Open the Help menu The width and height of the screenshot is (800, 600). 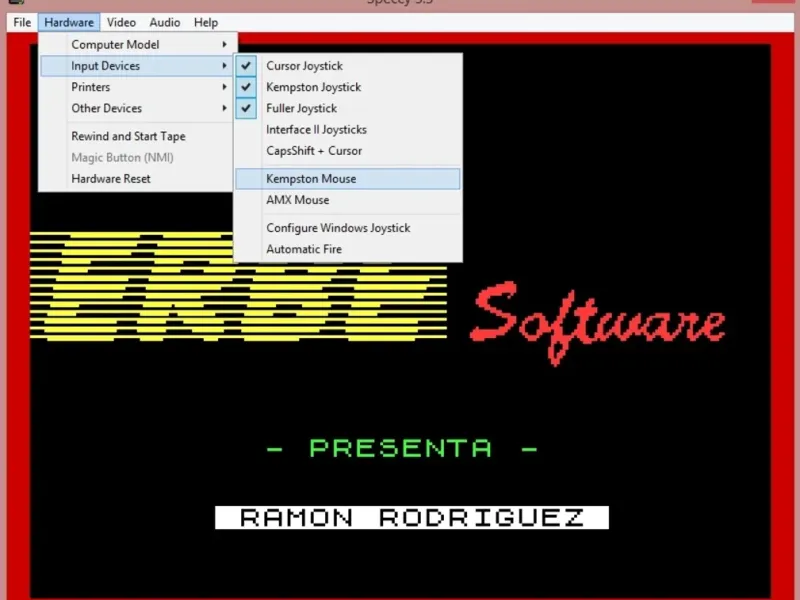pos(206,22)
